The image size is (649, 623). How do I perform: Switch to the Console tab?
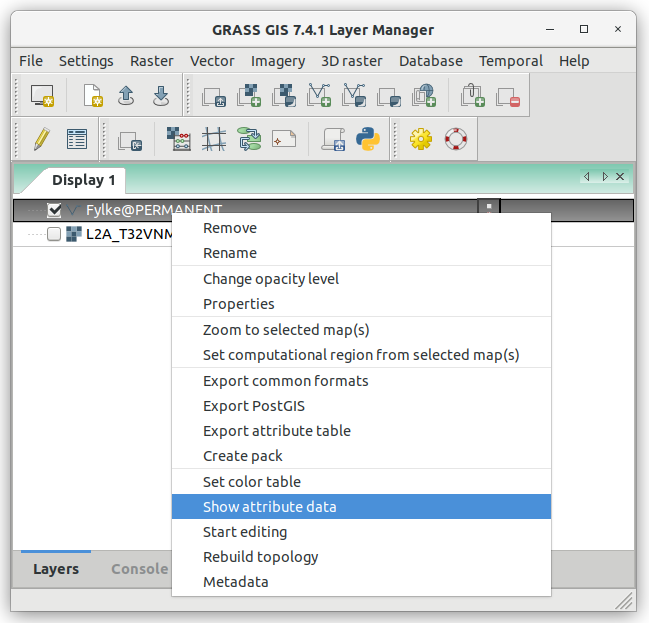click(x=139, y=569)
